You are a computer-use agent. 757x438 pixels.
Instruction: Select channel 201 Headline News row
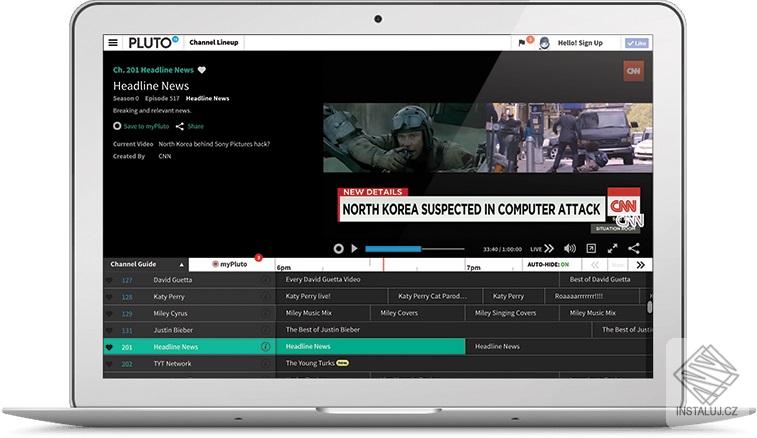(189, 347)
